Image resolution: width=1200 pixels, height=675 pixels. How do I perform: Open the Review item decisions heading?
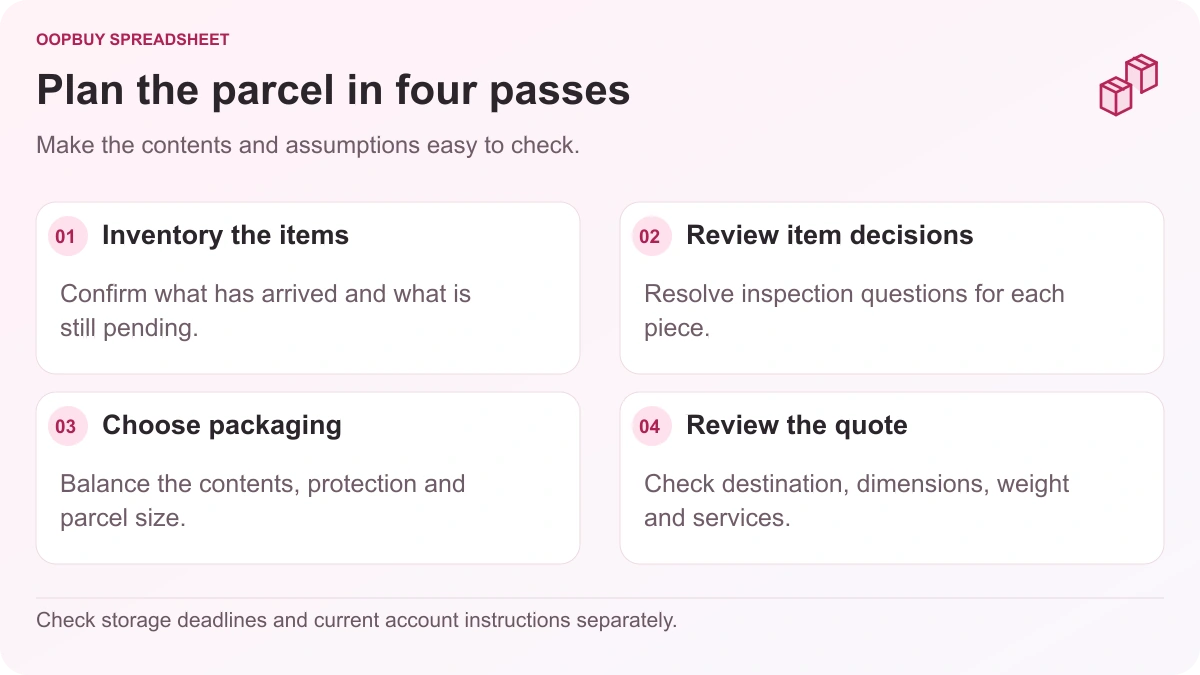click(x=829, y=235)
